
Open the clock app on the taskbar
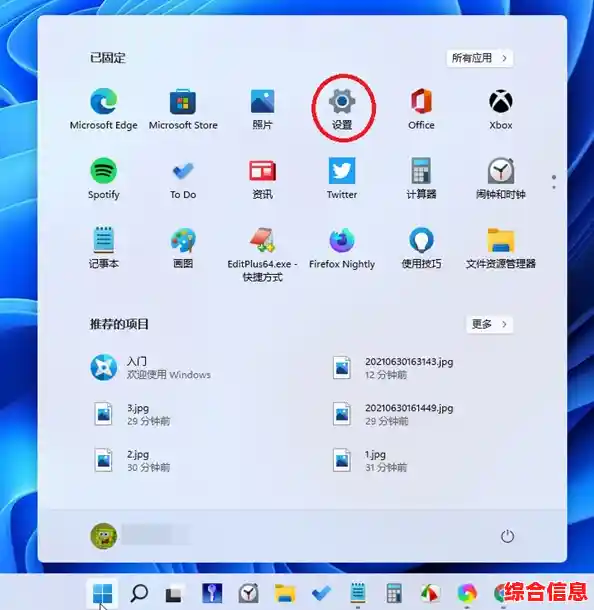(249, 593)
